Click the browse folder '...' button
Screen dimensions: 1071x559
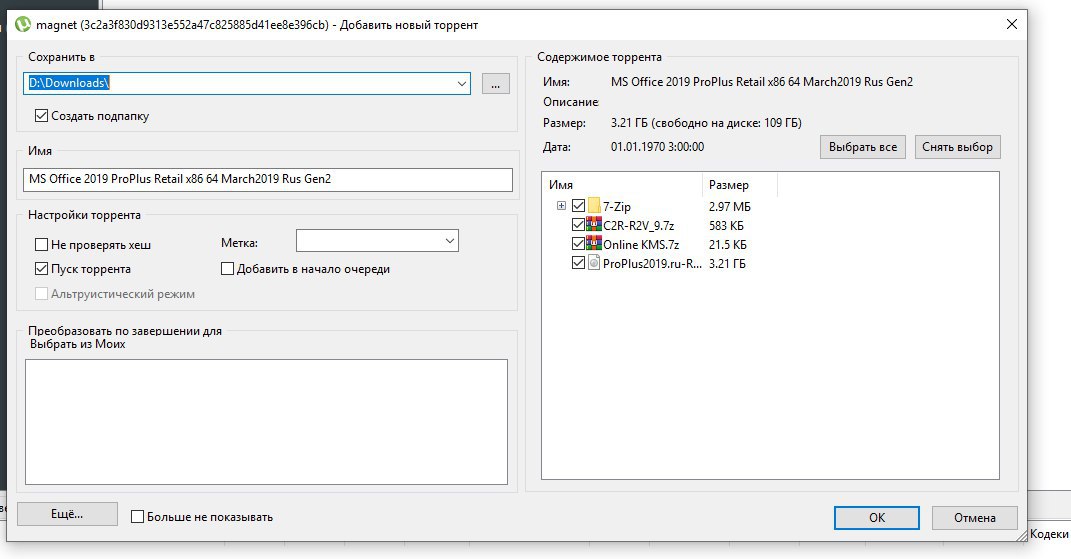[x=496, y=84]
